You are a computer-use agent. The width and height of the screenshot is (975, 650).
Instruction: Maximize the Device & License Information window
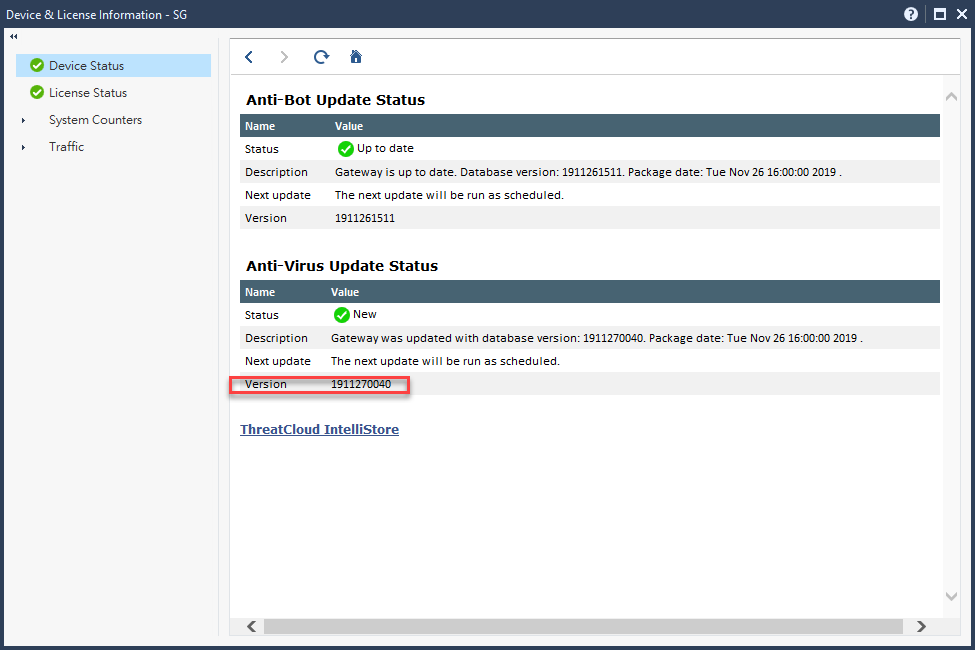click(940, 14)
